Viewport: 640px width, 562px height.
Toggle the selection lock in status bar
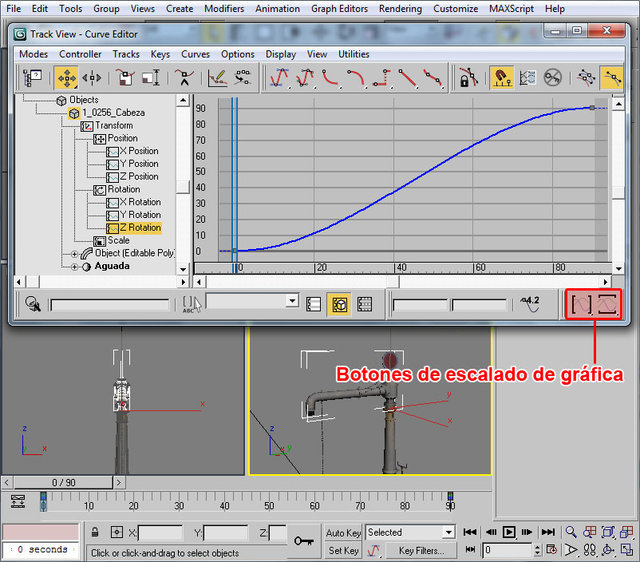point(95,533)
